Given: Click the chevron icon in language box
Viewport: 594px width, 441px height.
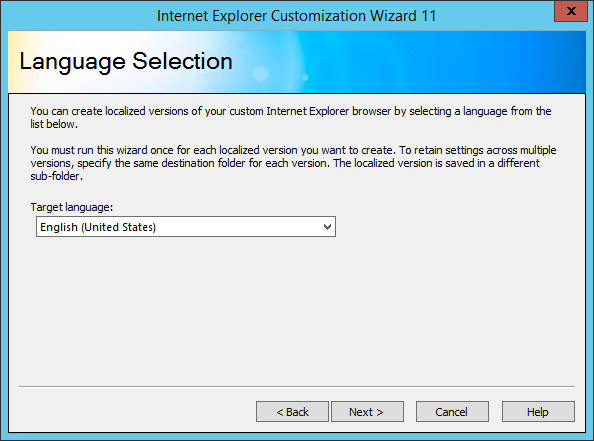Looking at the screenshot, I should pos(327,227).
